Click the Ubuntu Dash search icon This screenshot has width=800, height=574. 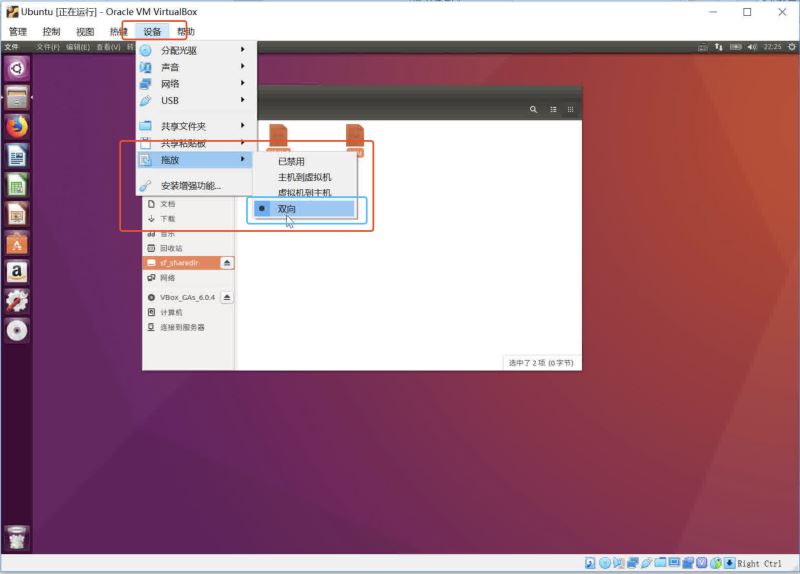pos(17,68)
